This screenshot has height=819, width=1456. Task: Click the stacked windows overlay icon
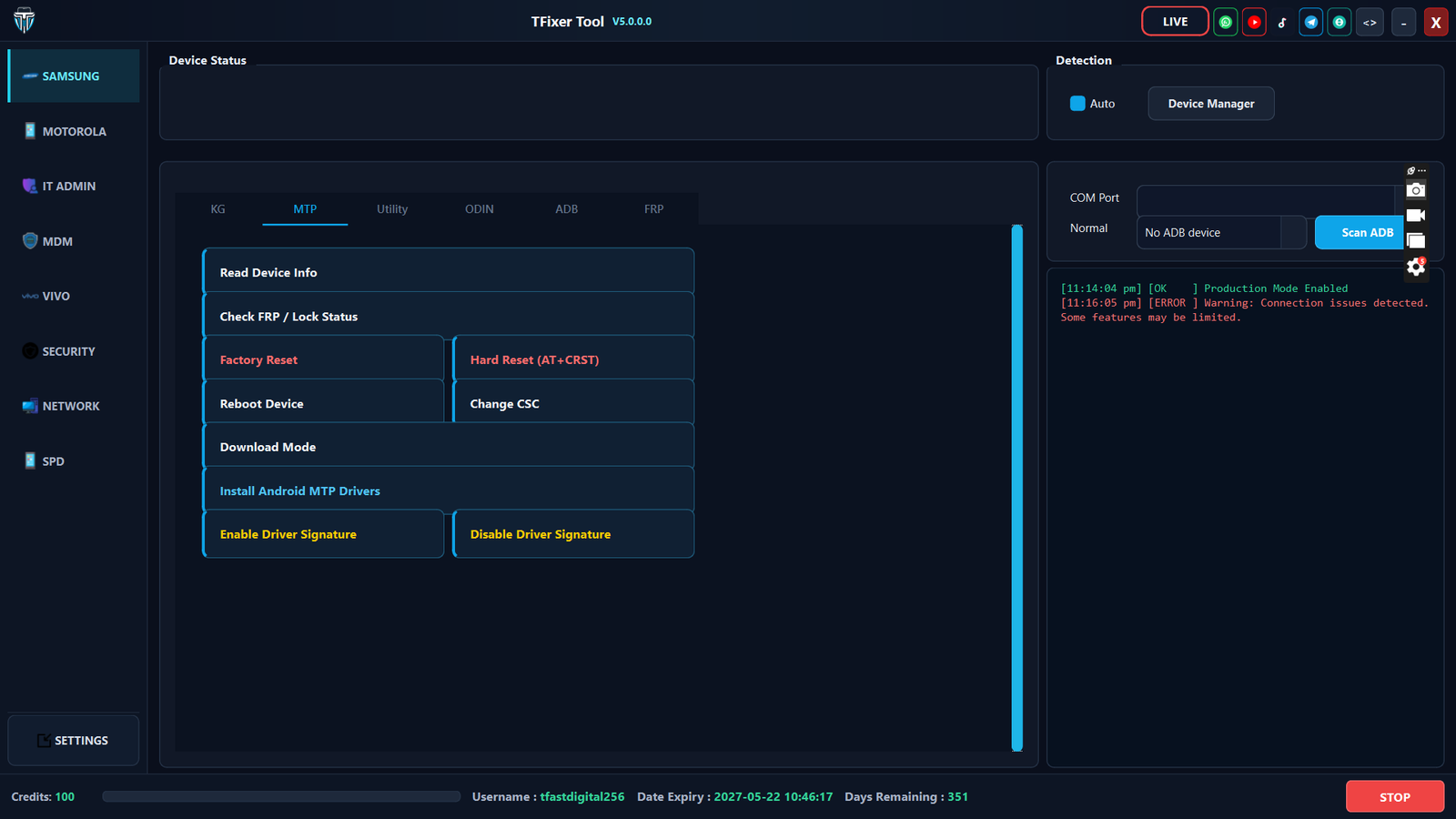point(1416,241)
